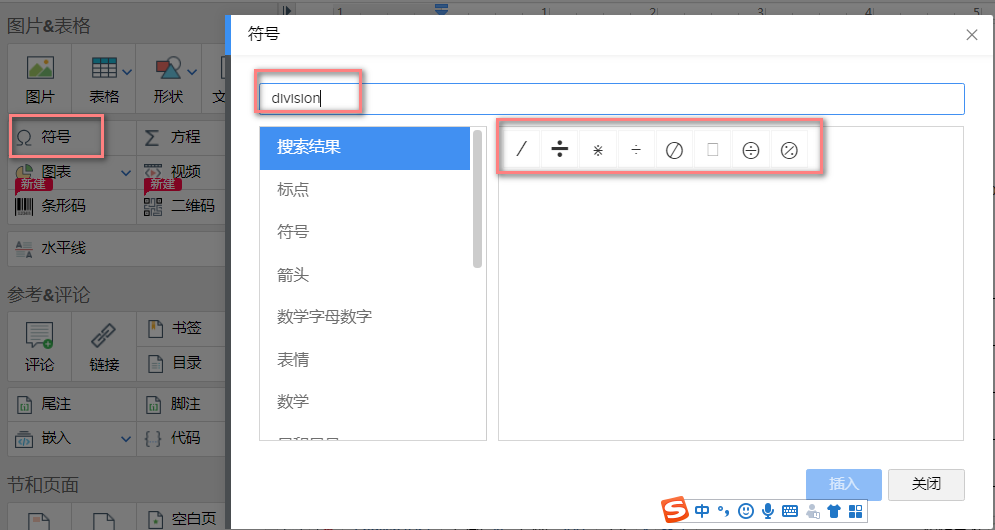
Task: Click the IME shirt skin icon
Action: (834, 511)
